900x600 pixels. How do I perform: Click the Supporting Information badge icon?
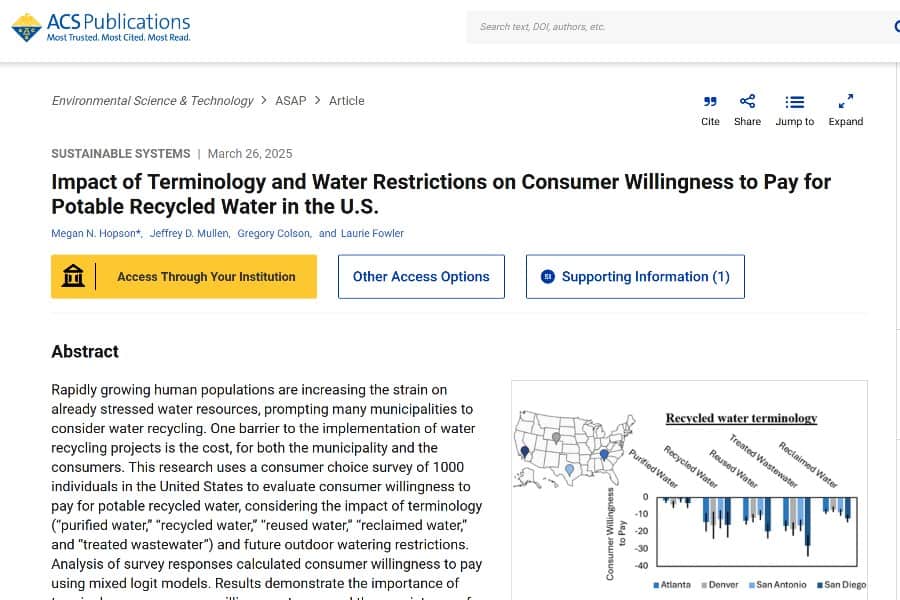point(547,277)
